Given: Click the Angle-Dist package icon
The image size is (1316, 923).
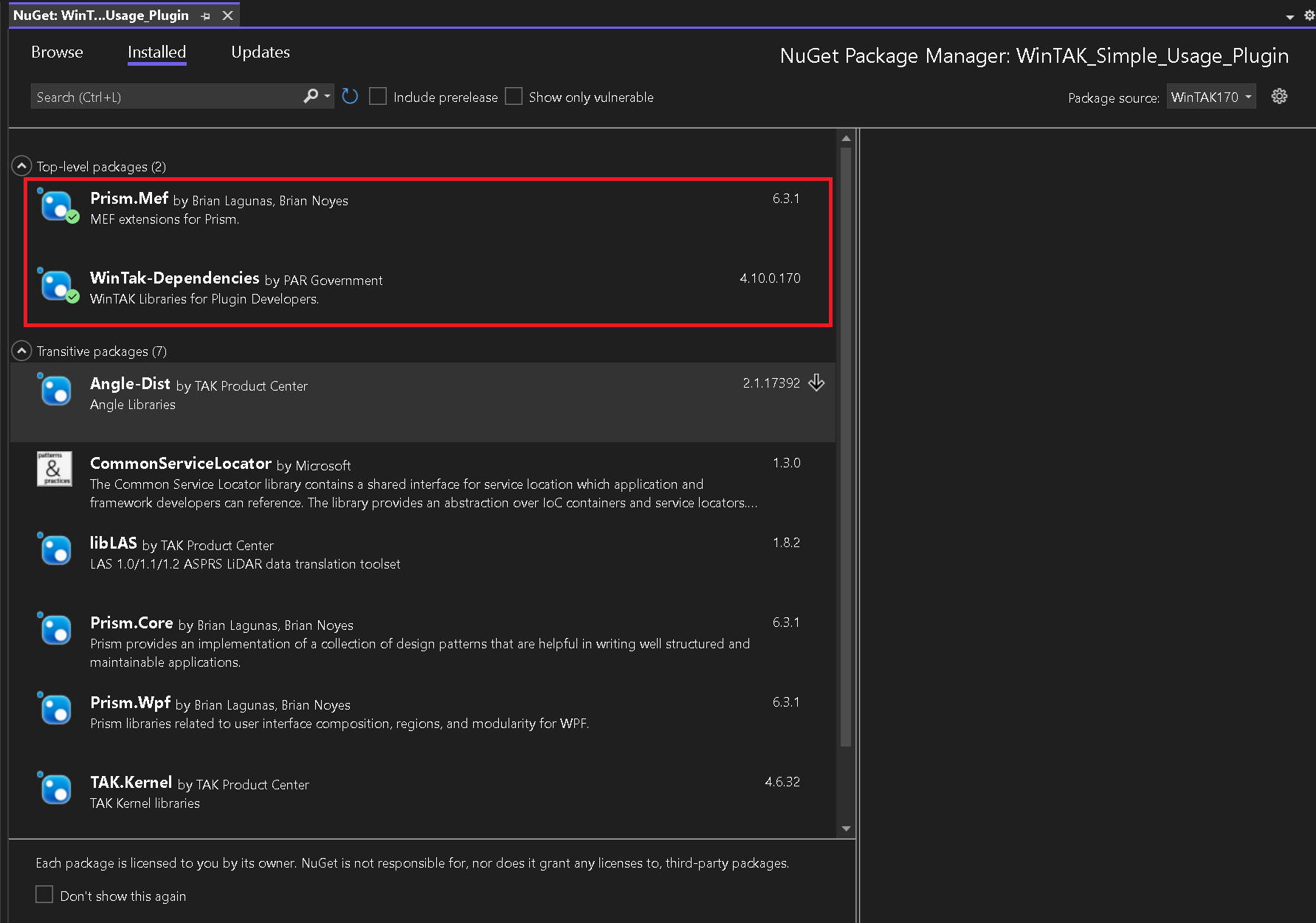Looking at the screenshot, I should click(x=55, y=389).
